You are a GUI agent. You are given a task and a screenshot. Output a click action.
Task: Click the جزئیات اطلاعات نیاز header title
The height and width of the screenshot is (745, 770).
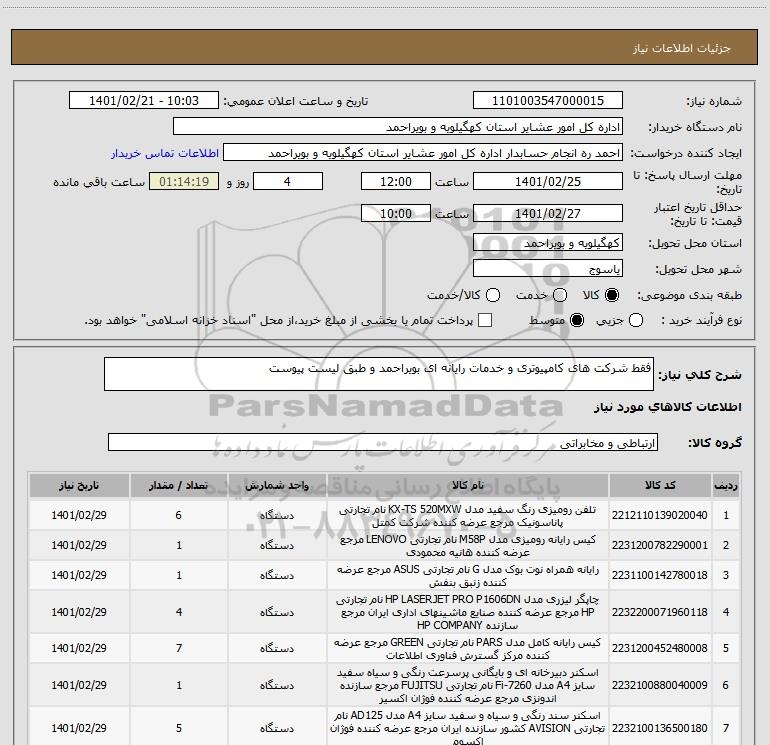click(x=681, y=48)
